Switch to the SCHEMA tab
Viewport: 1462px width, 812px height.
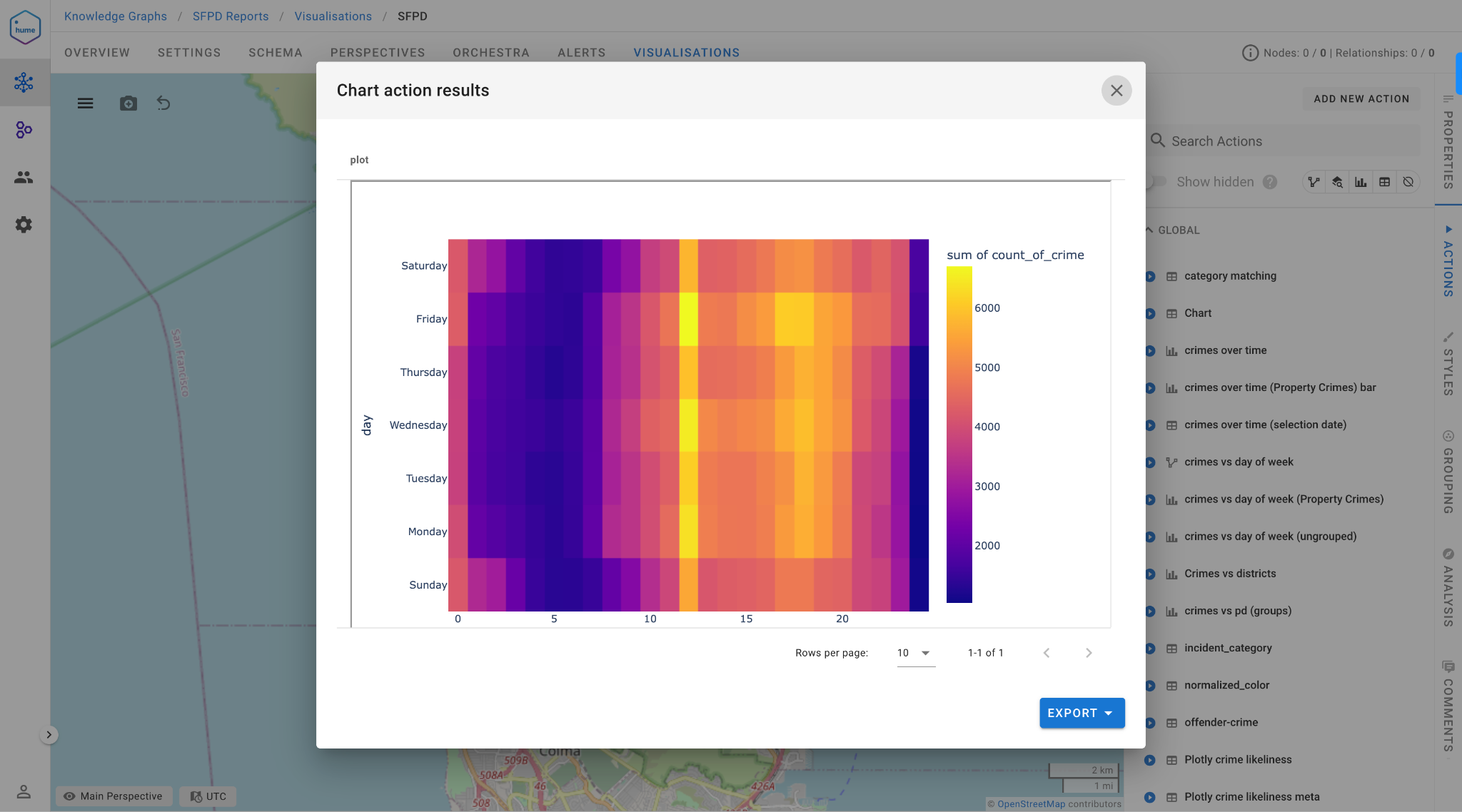coord(275,53)
